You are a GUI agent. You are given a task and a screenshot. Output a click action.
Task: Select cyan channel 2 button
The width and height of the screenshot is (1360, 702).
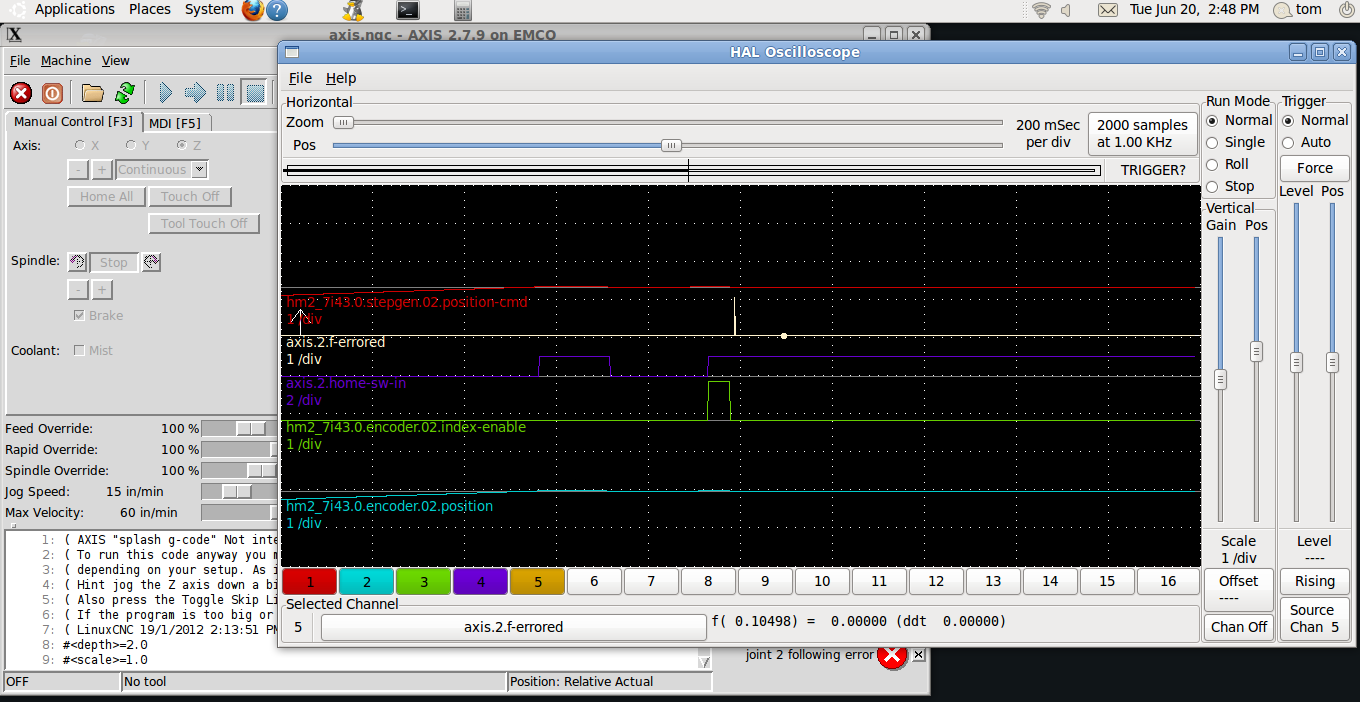point(367,581)
